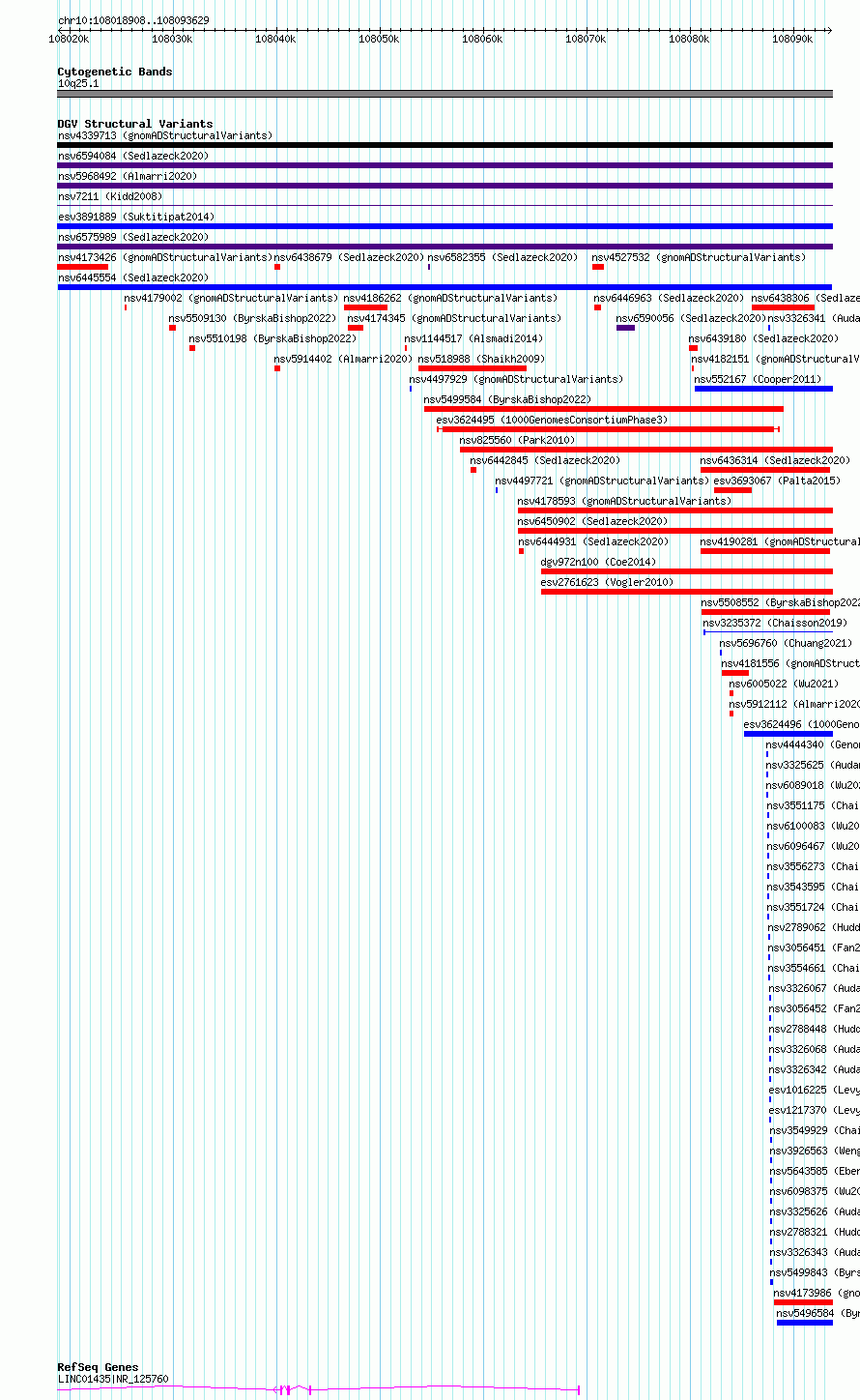
Task: Open nsv6005022 (Wu2021) label
Action: tap(785, 684)
